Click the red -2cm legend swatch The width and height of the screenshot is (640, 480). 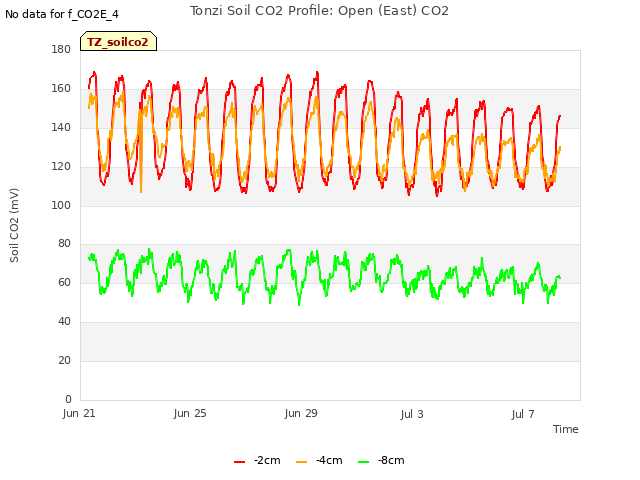pyautogui.click(x=239, y=462)
